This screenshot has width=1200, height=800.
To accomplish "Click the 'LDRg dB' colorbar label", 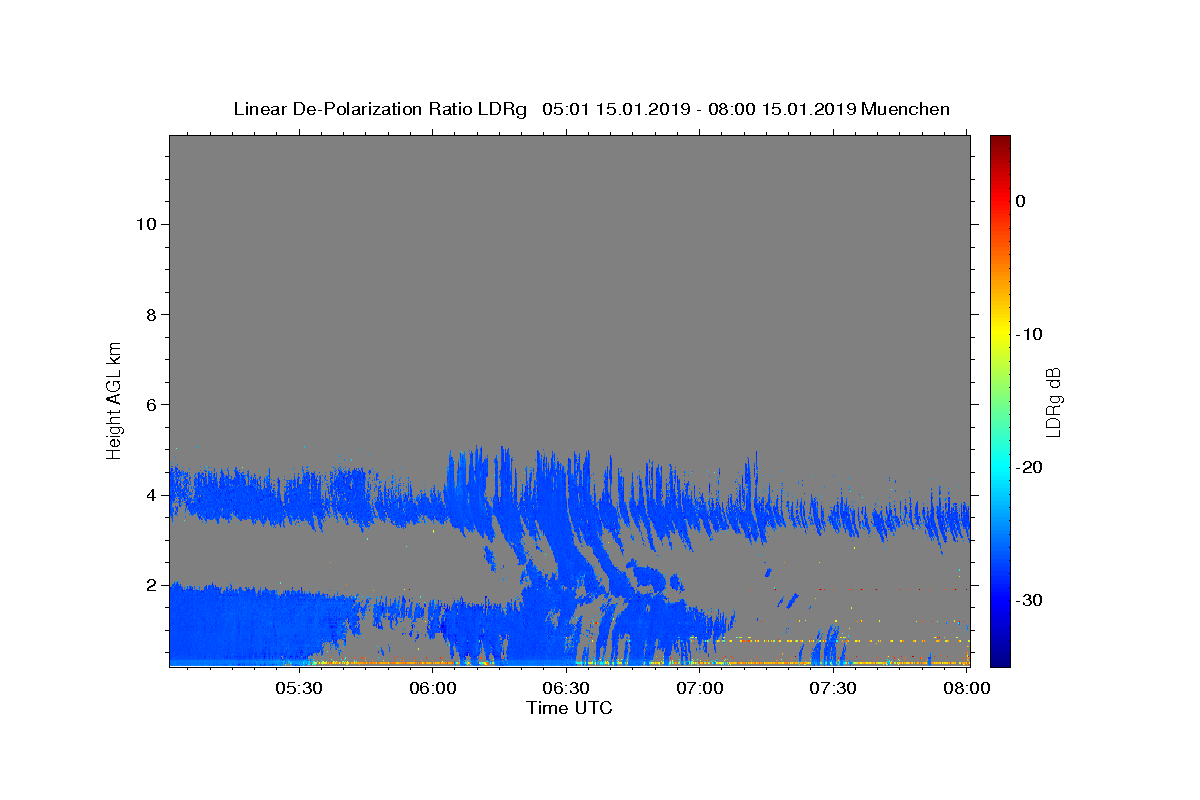I will (1053, 401).
